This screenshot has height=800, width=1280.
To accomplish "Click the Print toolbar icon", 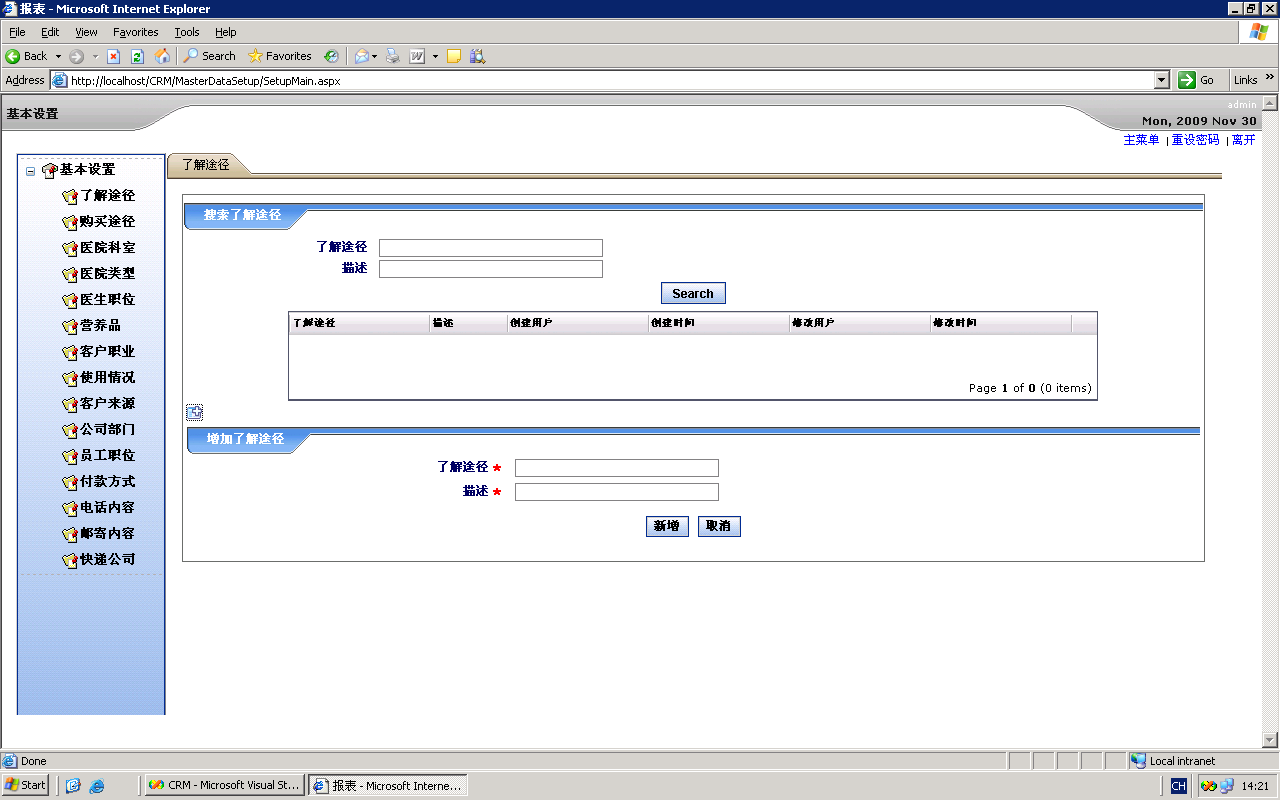I will [393, 56].
